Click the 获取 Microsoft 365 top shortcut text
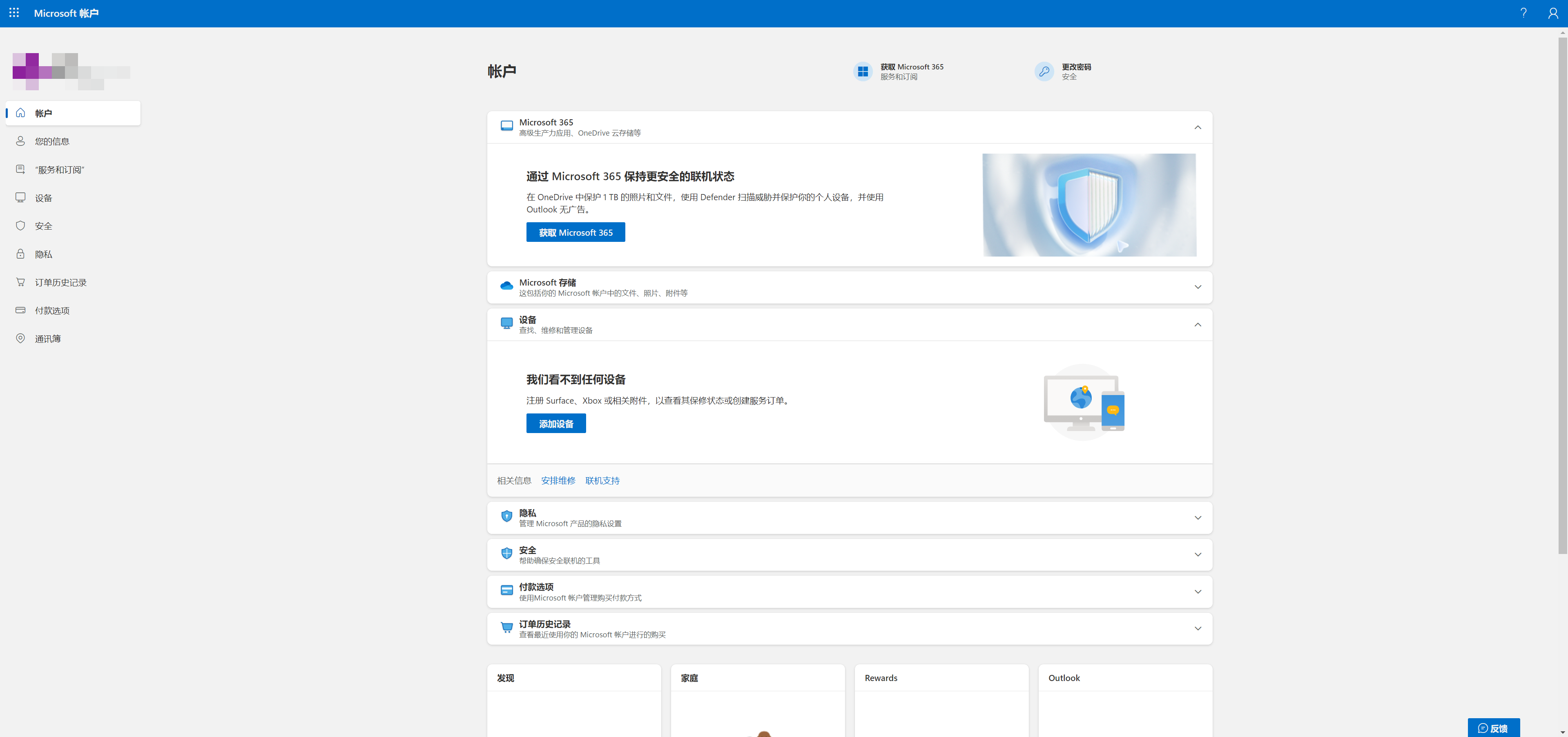The width and height of the screenshot is (1568, 737). coord(911,67)
